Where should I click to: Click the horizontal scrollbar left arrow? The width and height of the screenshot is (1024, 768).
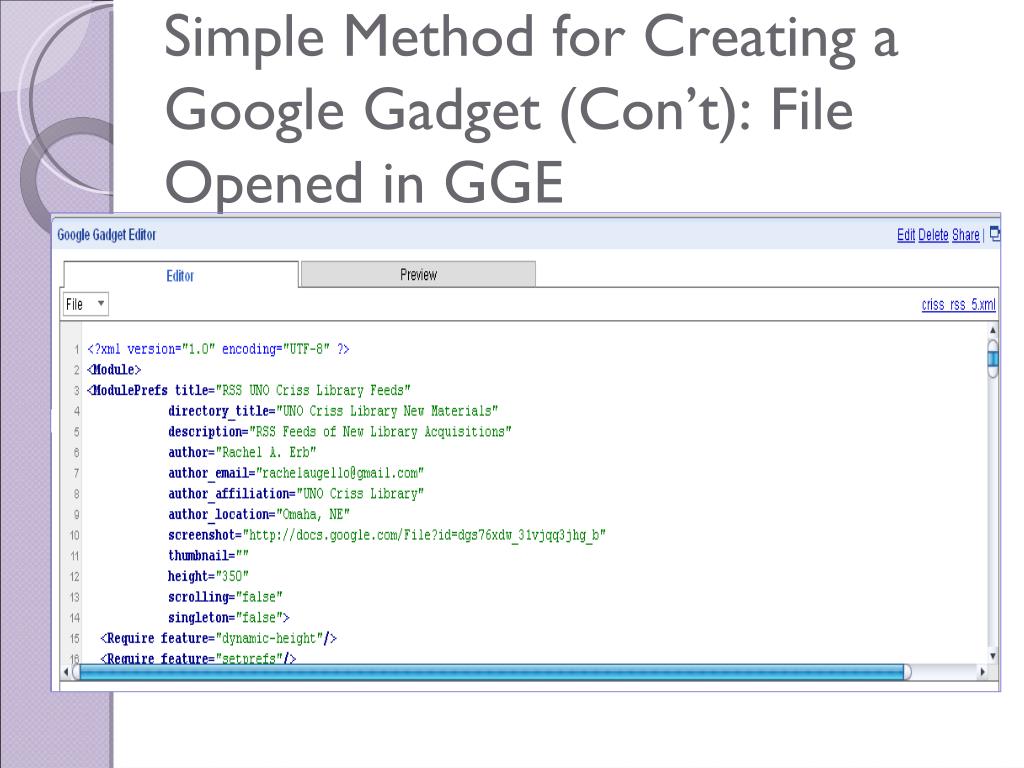(x=66, y=671)
